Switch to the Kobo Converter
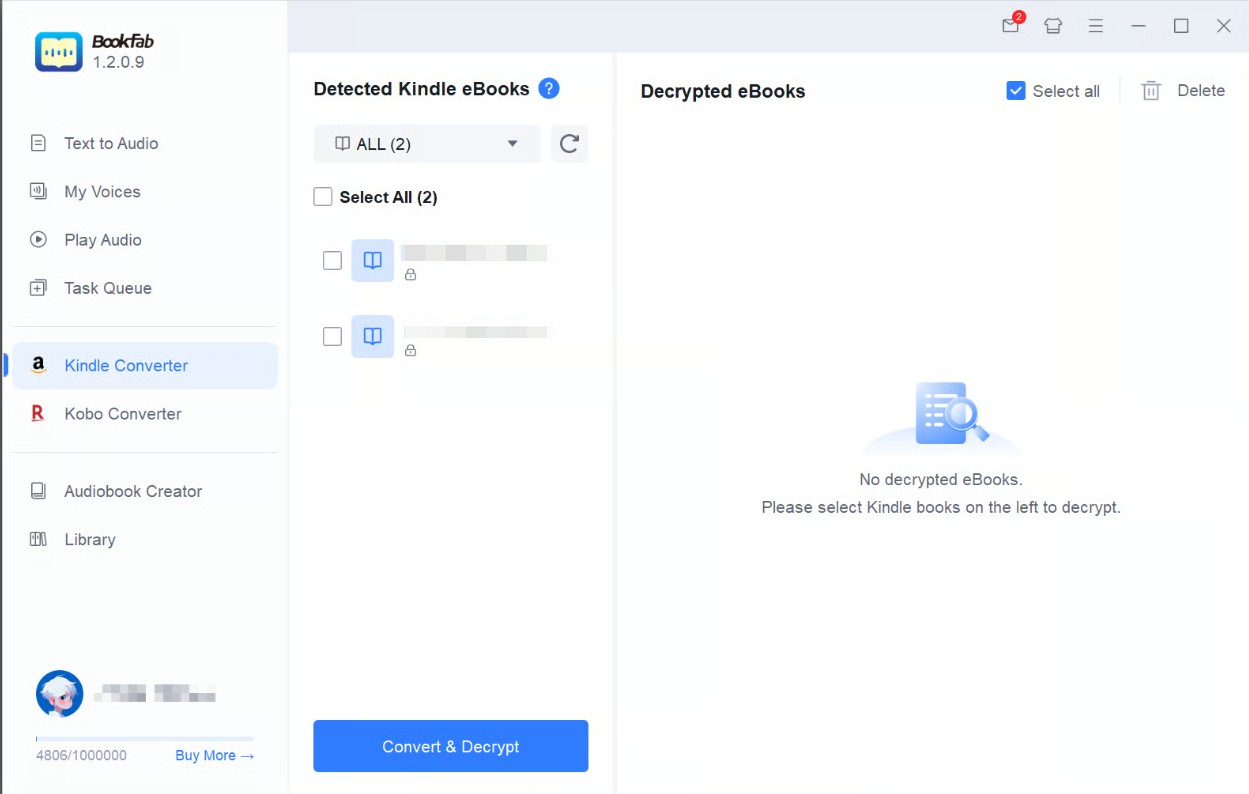 coord(122,413)
